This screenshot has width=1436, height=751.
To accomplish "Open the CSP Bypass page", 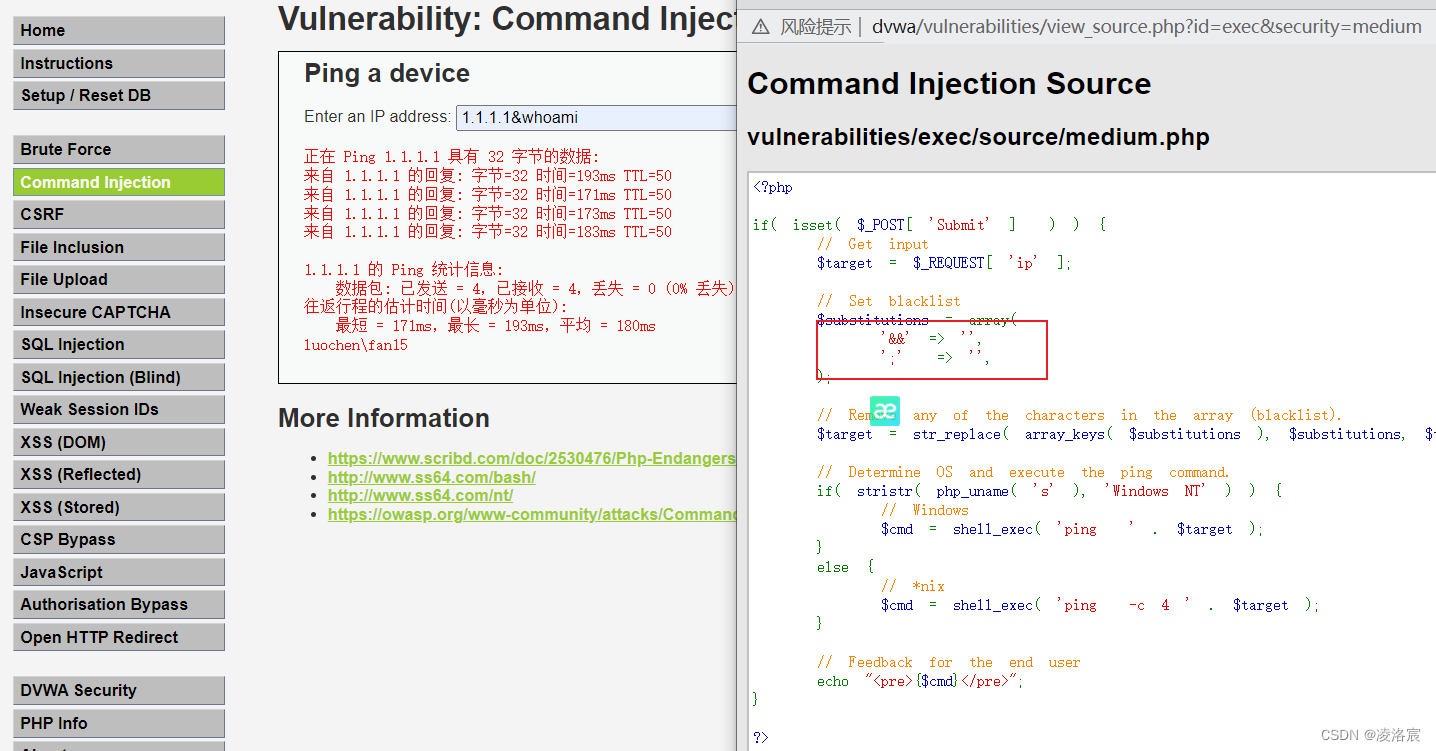I will pos(118,539).
